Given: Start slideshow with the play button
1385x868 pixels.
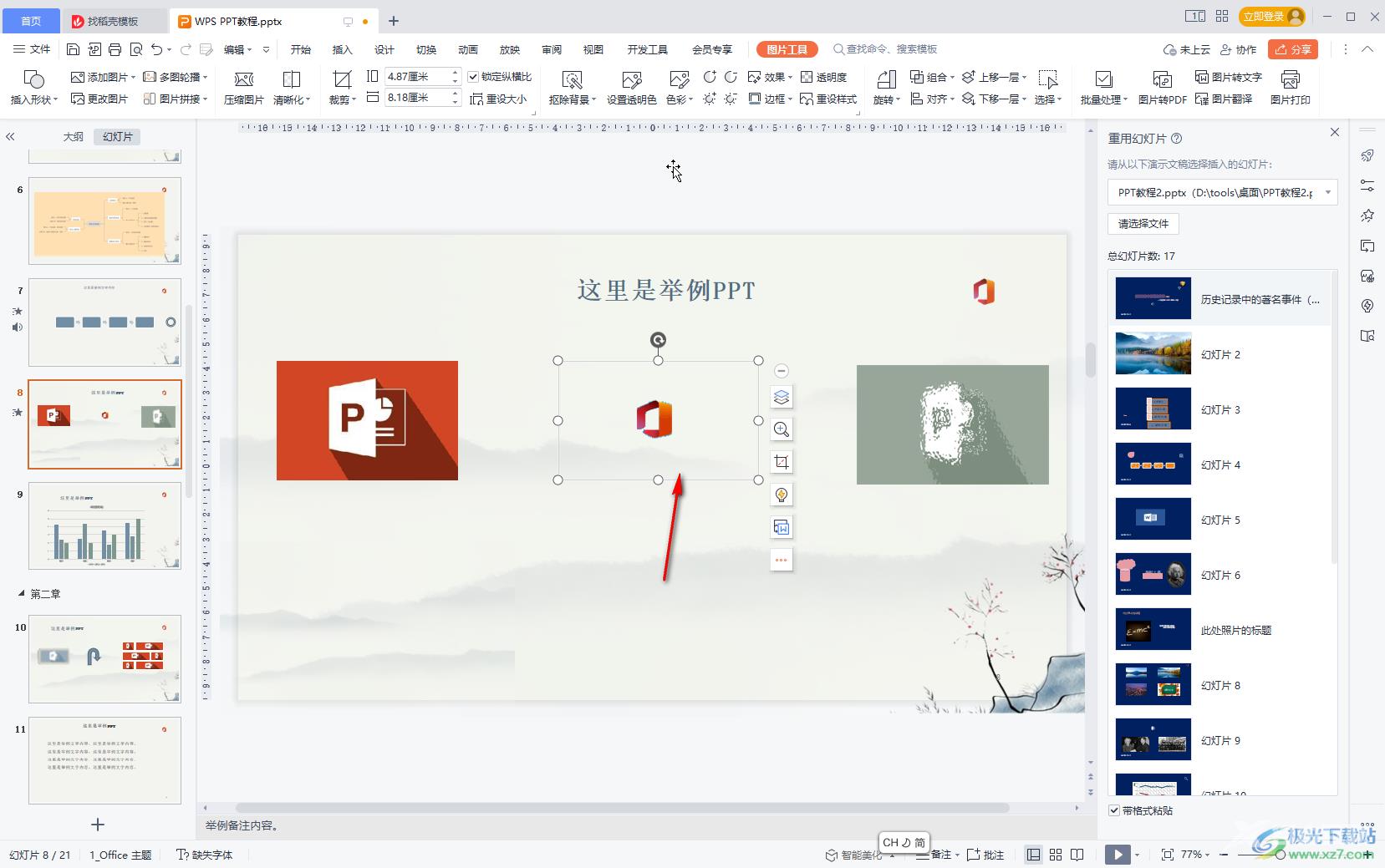Looking at the screenshot, I should 1117,855.
